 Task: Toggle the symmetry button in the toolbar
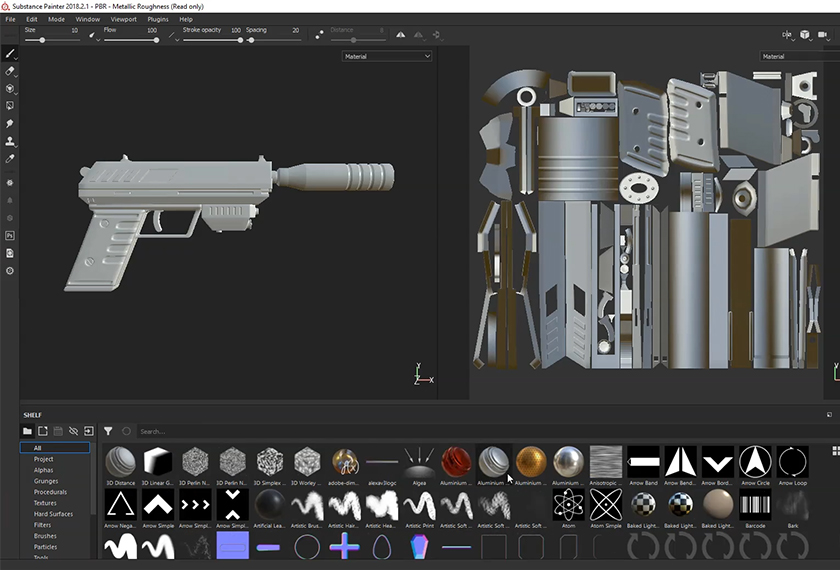click(401, 34)
